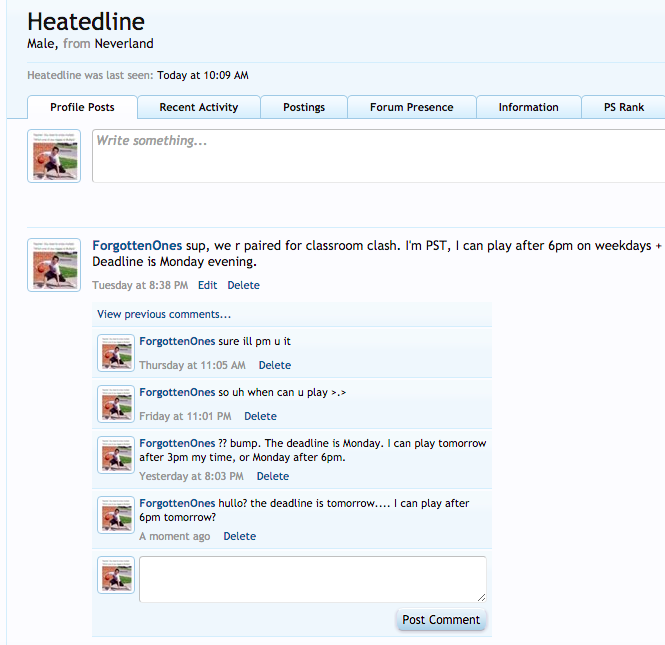Delete the Tuesday 8:38 PM profile post

click(x=243, y=285)
